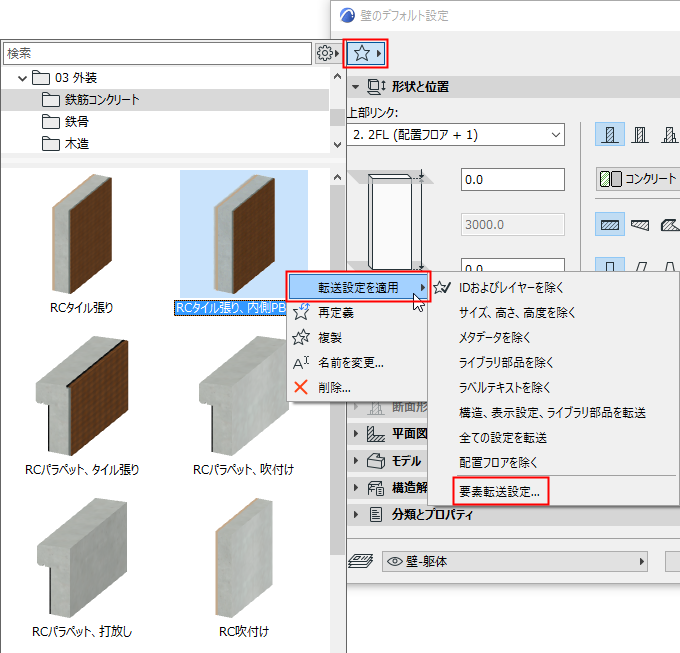Select 構造、表示設定、ライブラリ部品を転送 option
The image size is (680, 653).
(553, 412)
